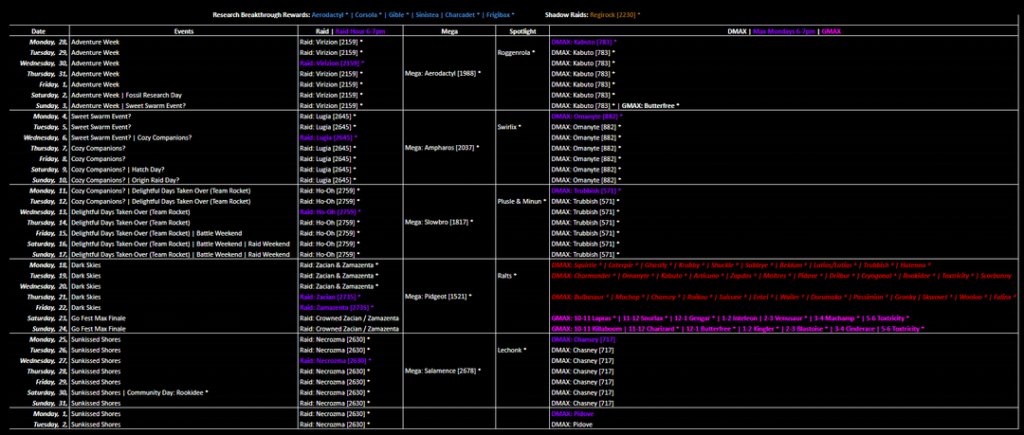Click 'Mega: Salamence [2678]' cell

point(443,371)
